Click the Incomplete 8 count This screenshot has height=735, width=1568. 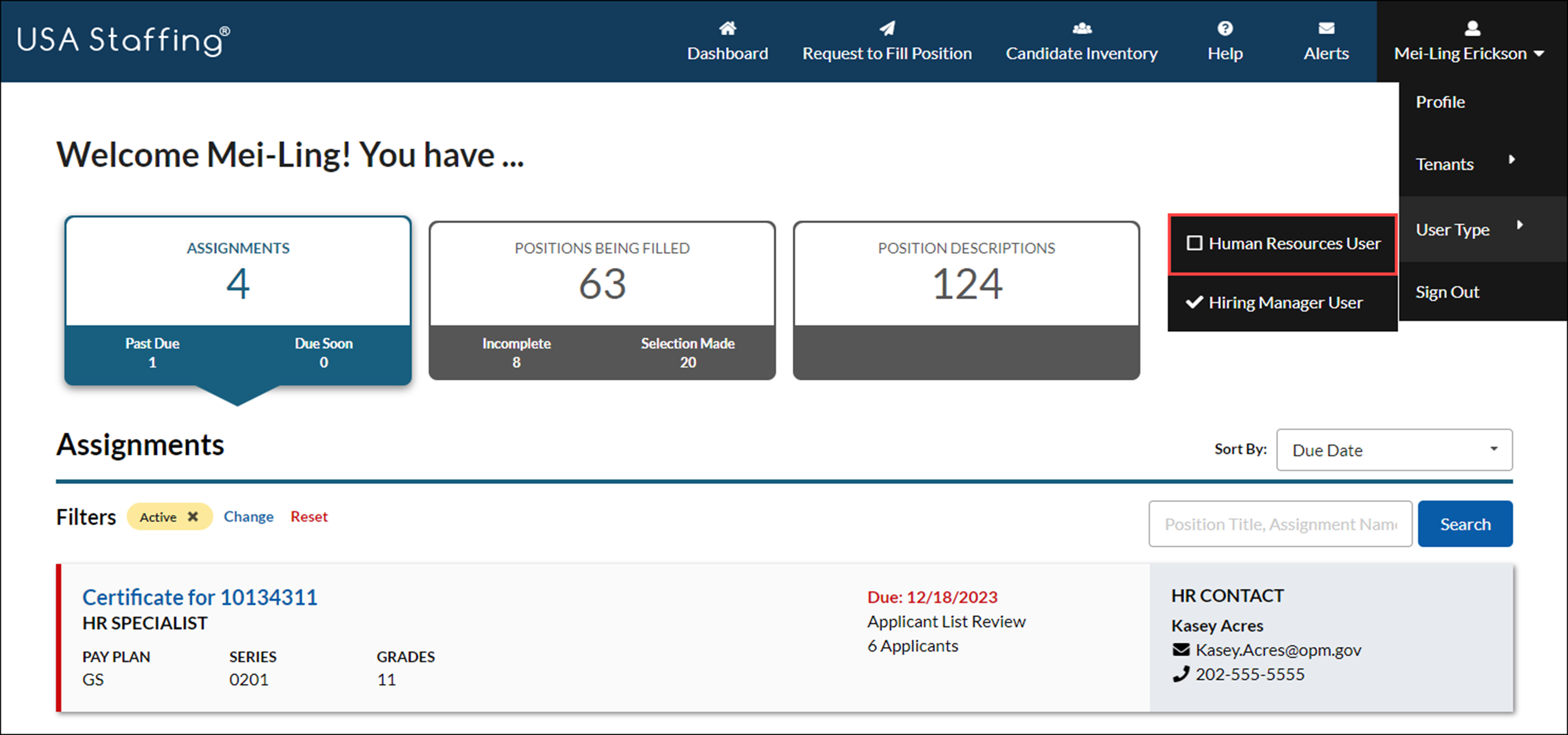click(516, 352)
